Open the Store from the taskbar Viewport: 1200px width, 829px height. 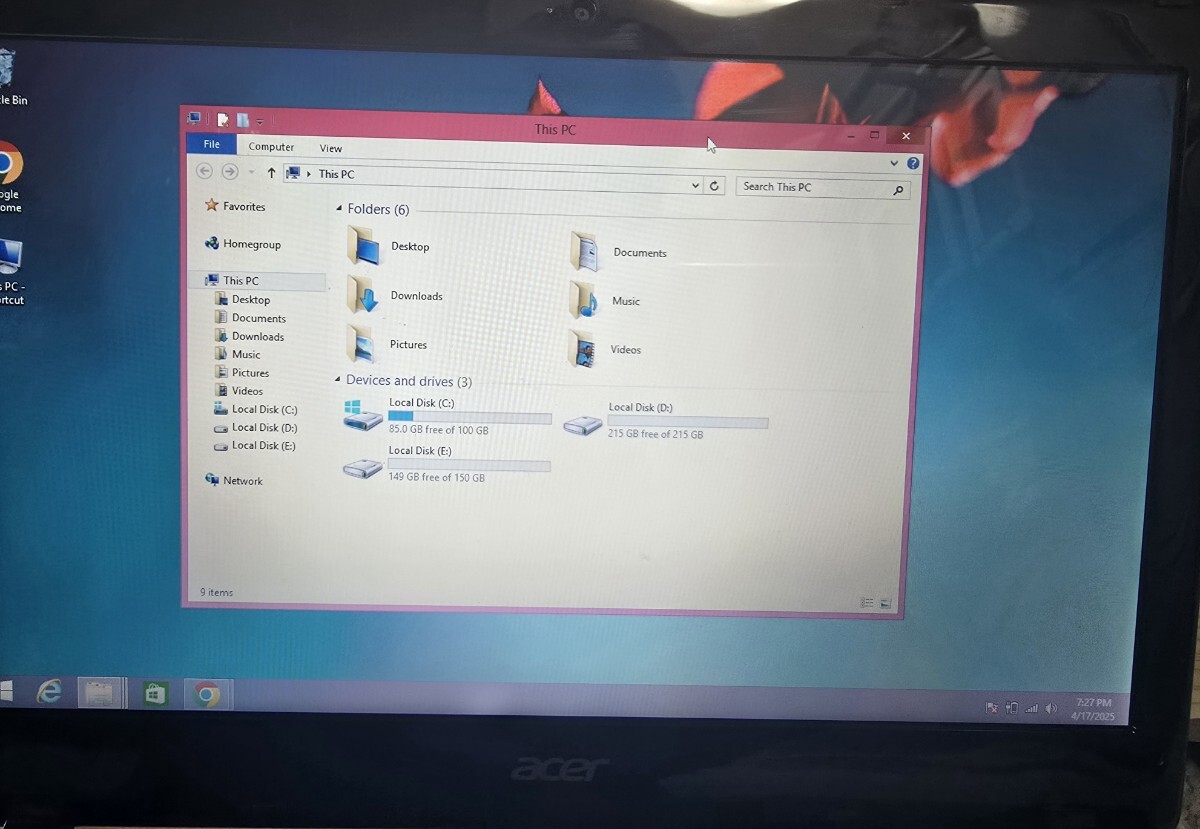click(x=154, y=693)
